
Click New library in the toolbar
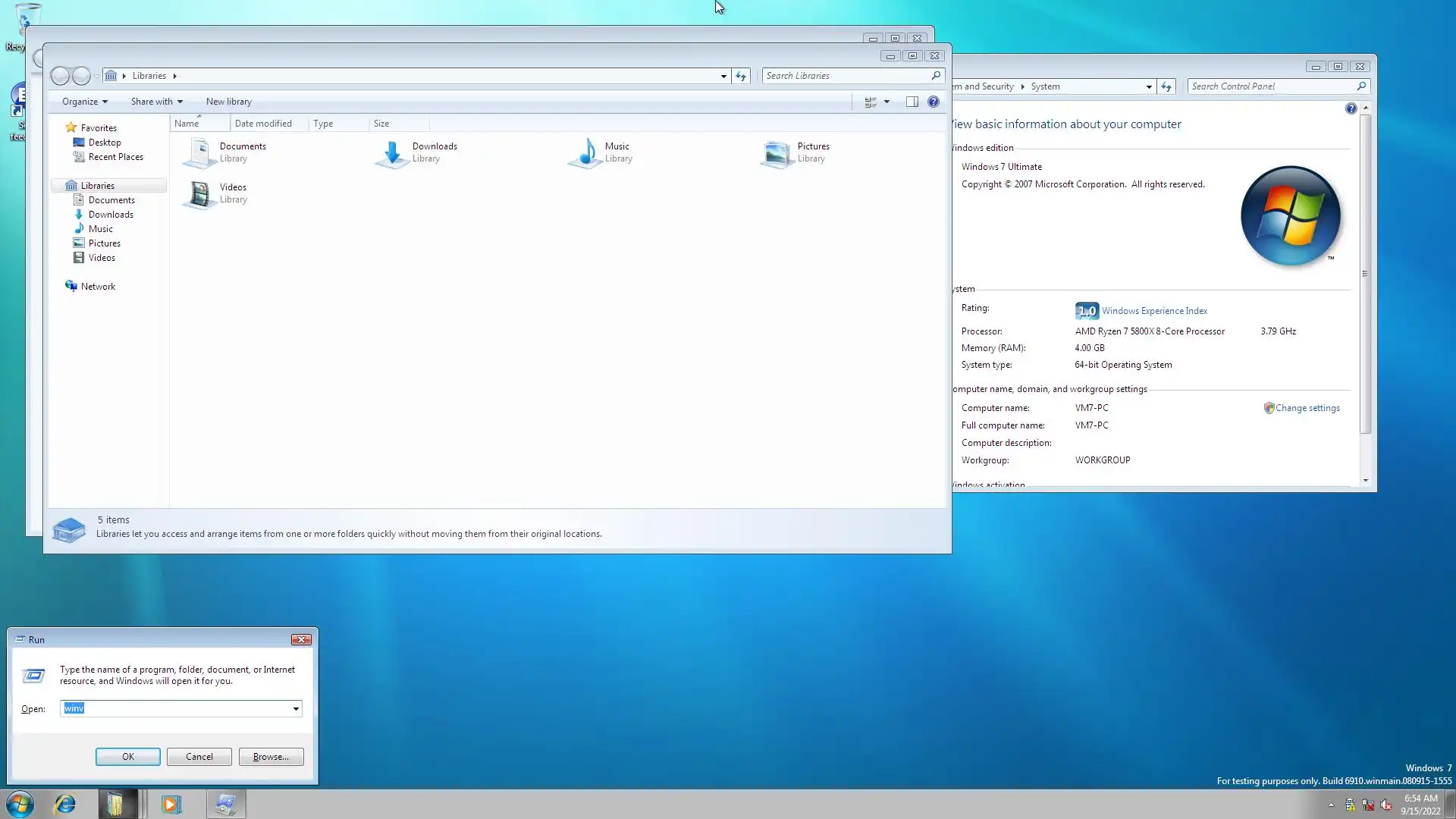tap(228, 102)
